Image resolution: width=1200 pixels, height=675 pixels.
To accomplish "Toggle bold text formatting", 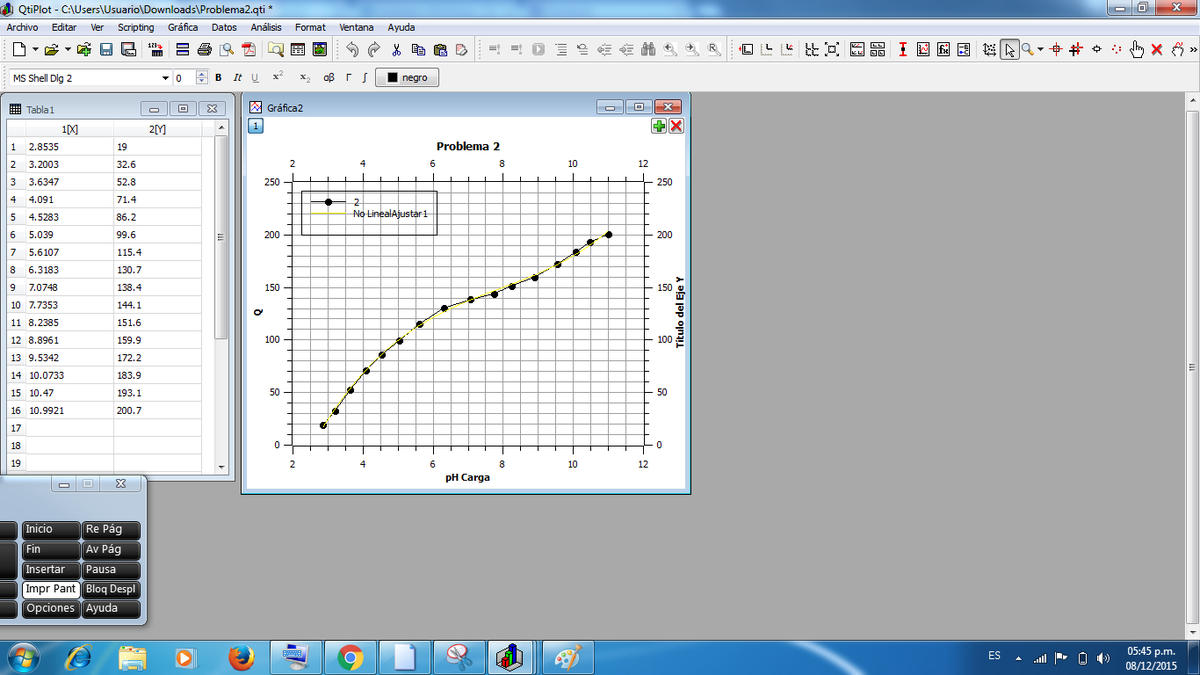I will click(219, 78).
